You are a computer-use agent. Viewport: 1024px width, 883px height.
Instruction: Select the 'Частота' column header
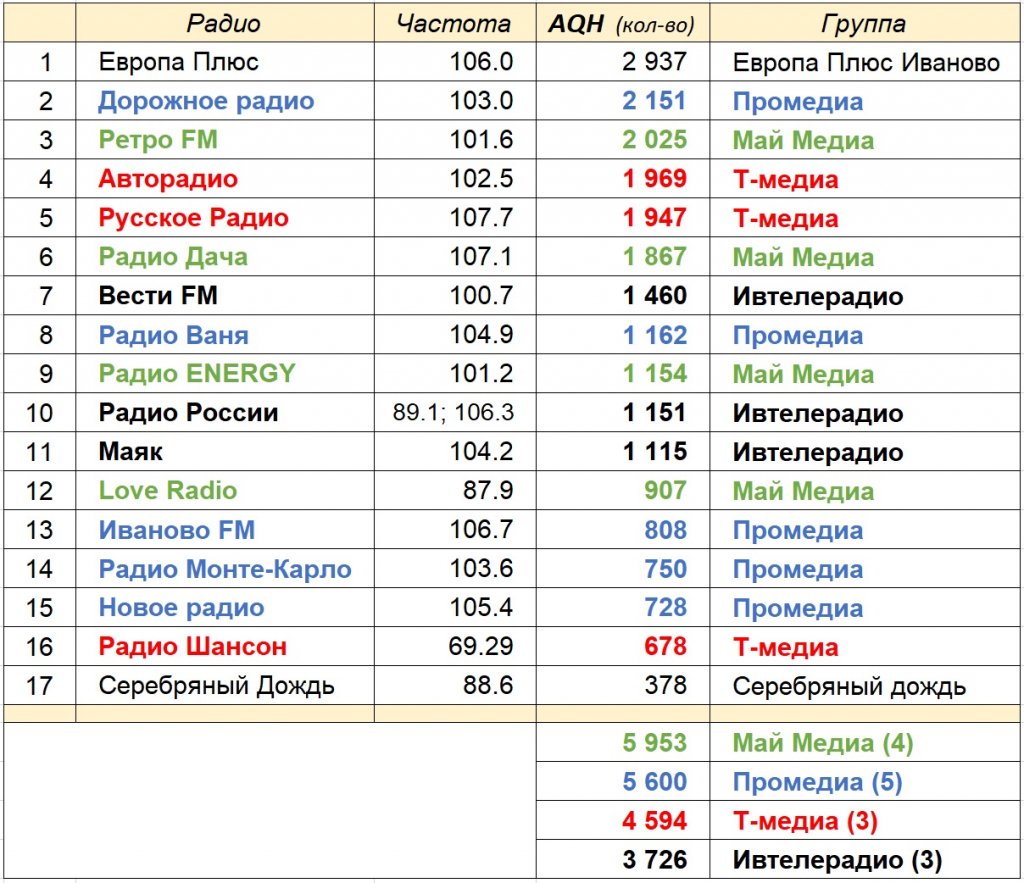[455, 24]
